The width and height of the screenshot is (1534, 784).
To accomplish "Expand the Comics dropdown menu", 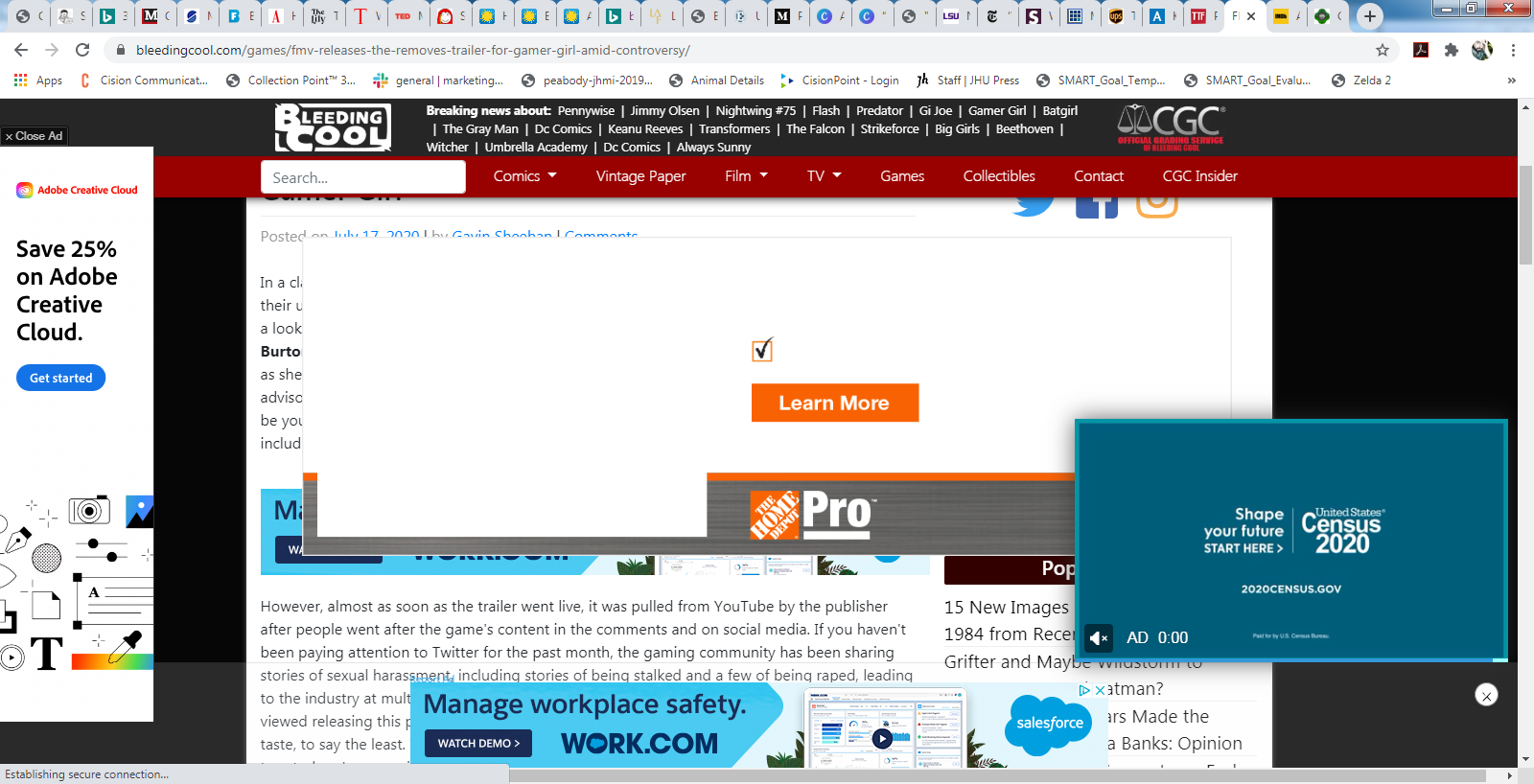I will pos(524,176).
